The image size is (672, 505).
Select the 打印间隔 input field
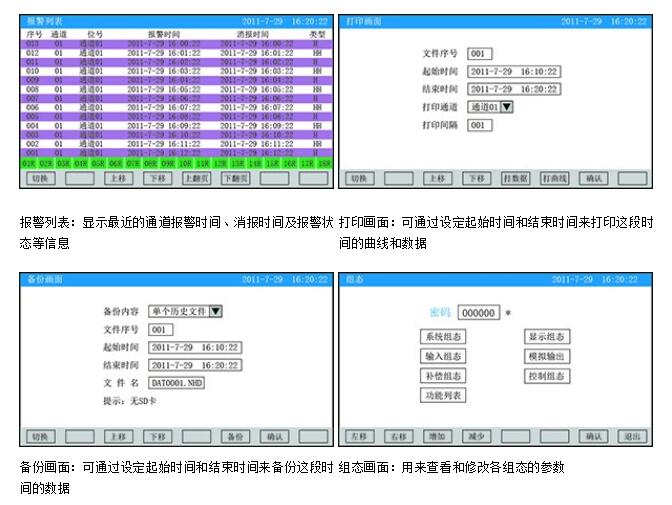pyautogui.click(x=480, y=125)
